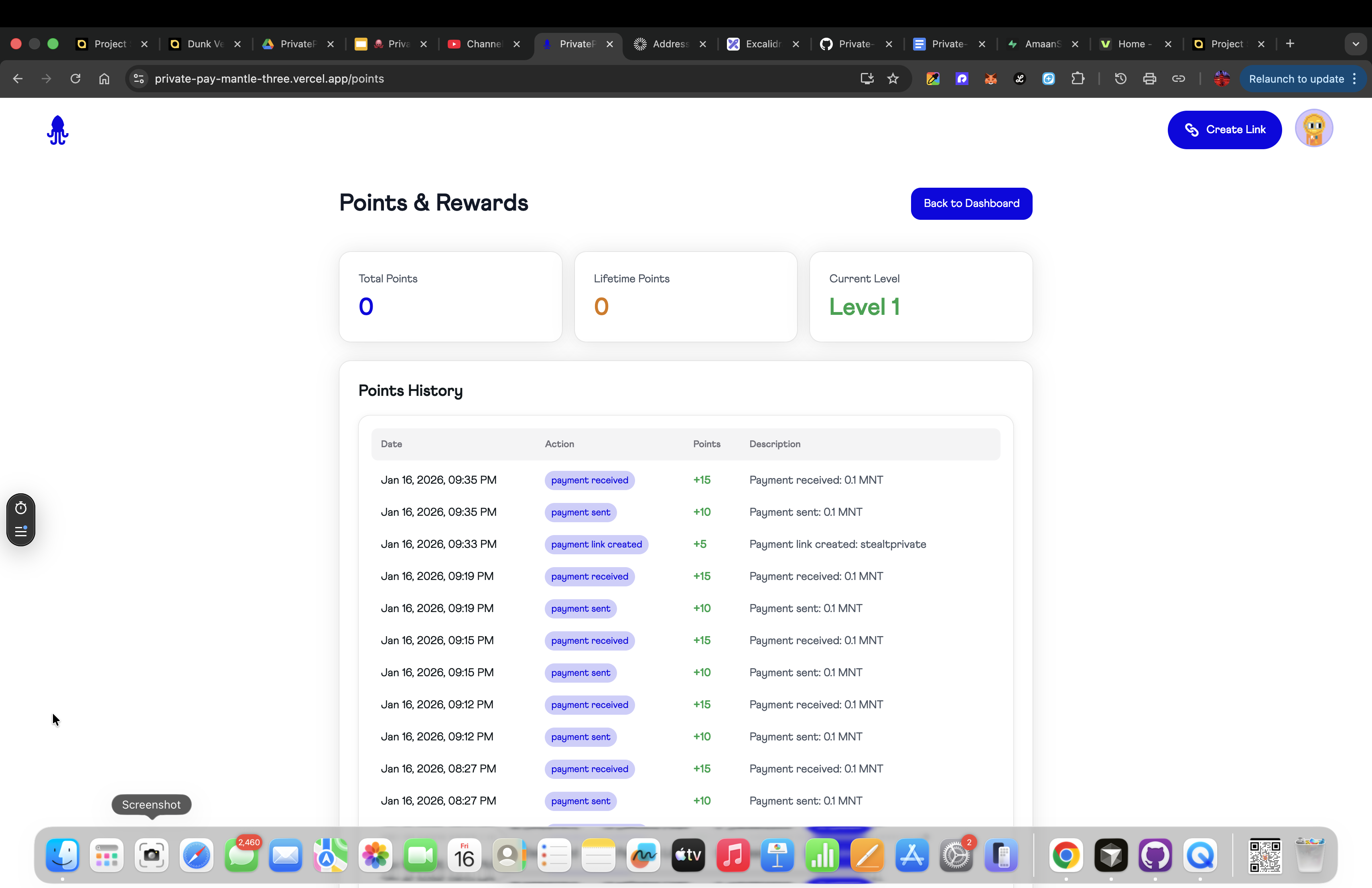Open Screenshot app in the Dock

(152, 855)
